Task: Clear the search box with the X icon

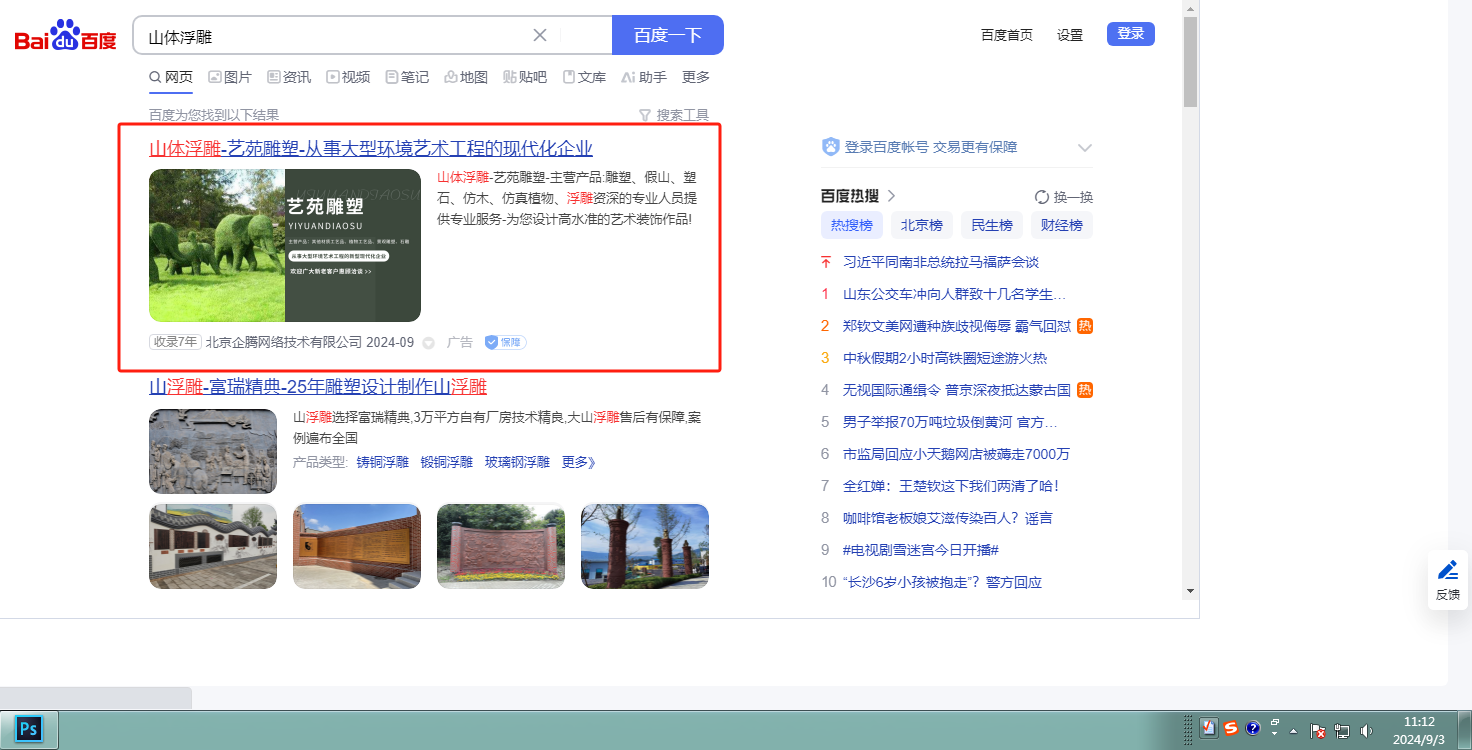Action: [x=540, y=35]
